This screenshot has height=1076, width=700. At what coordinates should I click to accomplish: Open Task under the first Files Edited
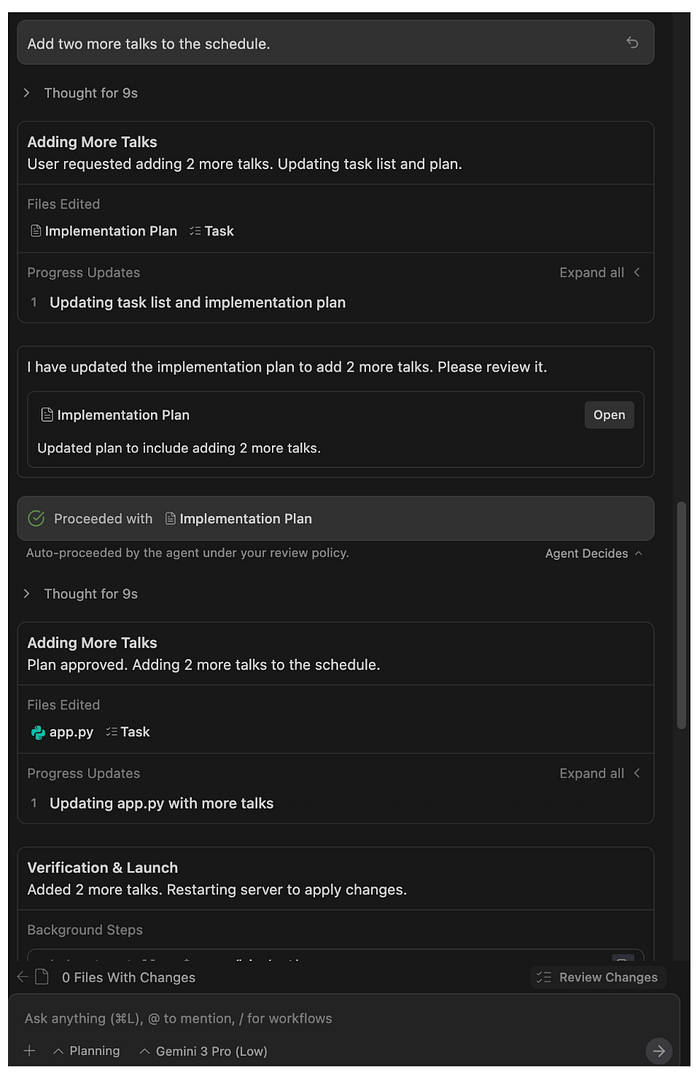point(211,231)
